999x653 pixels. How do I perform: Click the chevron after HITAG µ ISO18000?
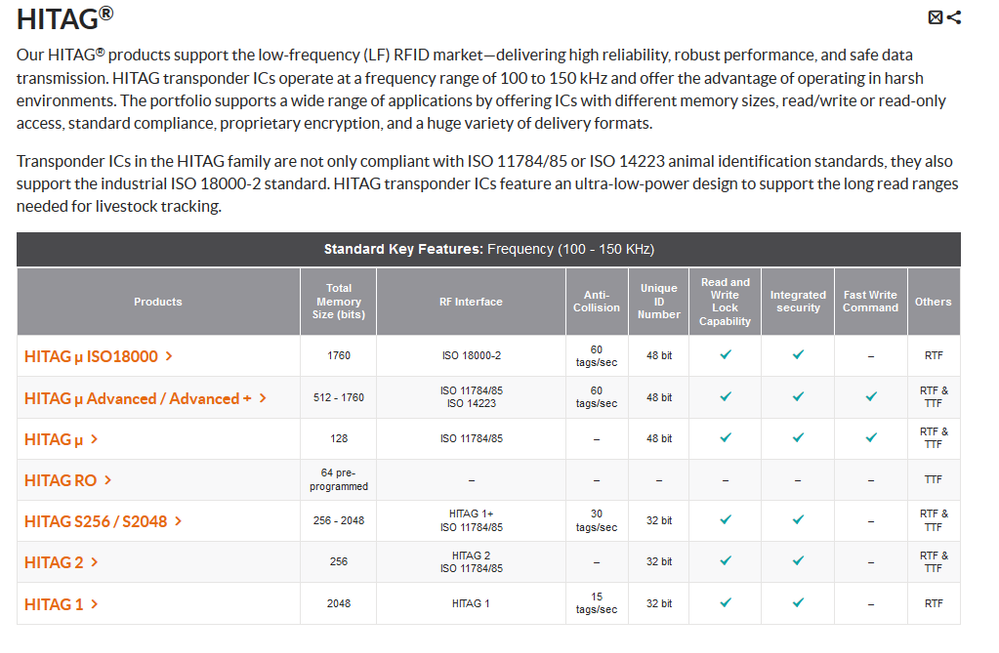tap(169, 356)
